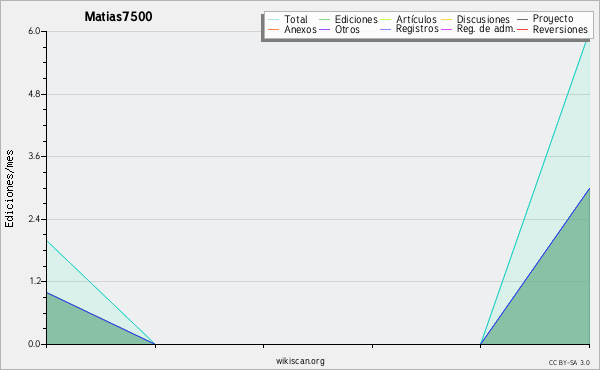Click the Ediciones/mes axis label
600x370 pixels.
coord(9,189)
